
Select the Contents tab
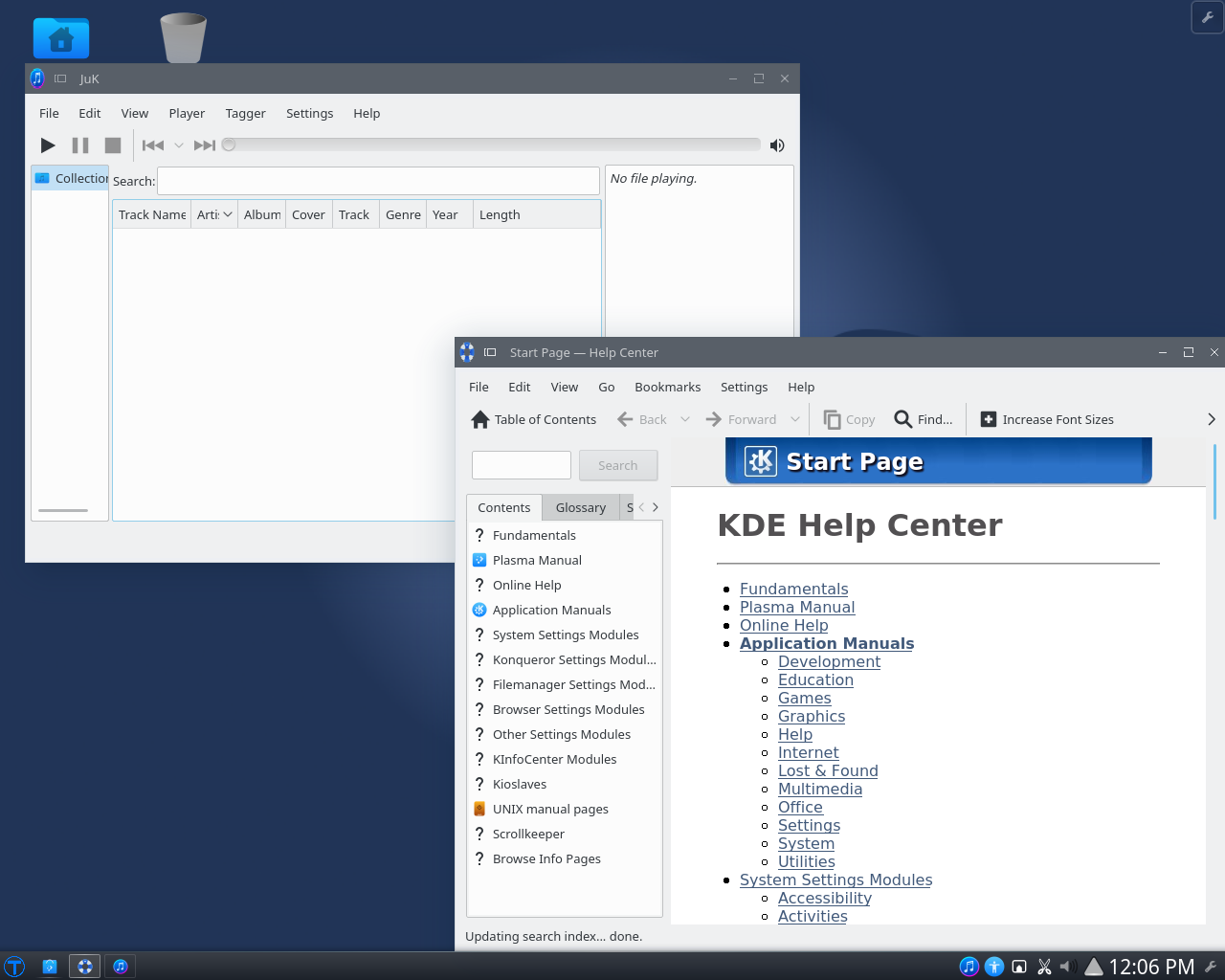[504, 507]
